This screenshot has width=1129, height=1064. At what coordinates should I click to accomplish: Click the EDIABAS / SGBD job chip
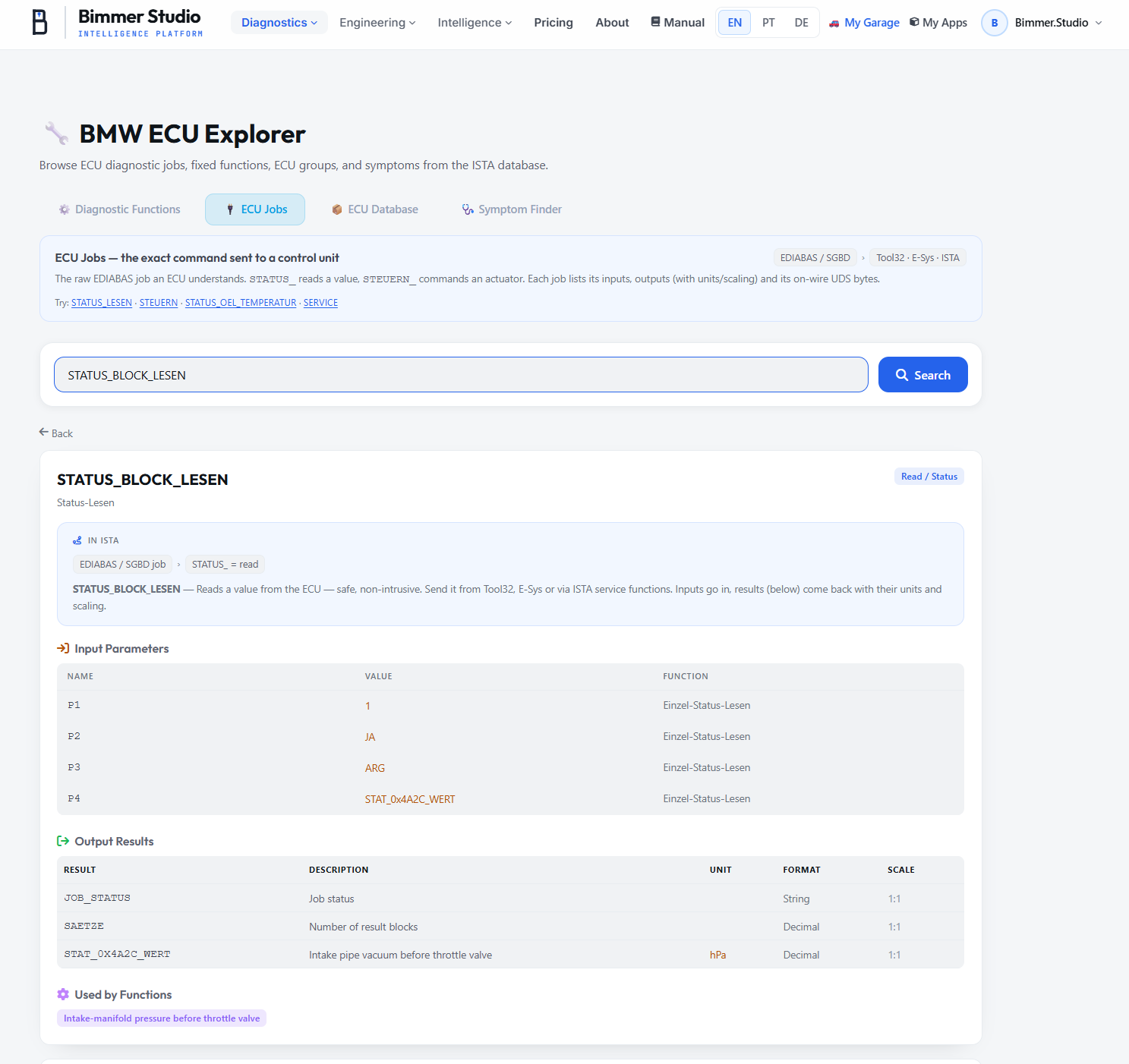(122, 565)
